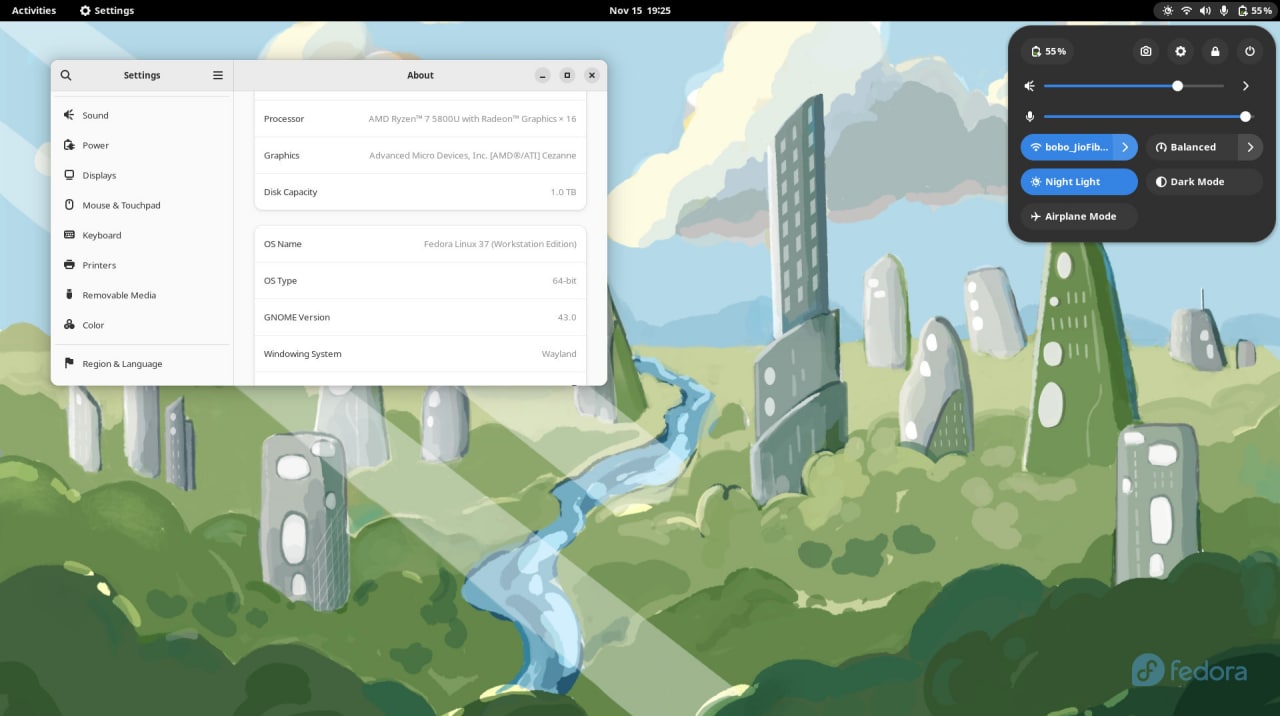Viewport: 1280px width, 716px height.
Task: Click the Displays monitor icon
Action: [69, 175]
